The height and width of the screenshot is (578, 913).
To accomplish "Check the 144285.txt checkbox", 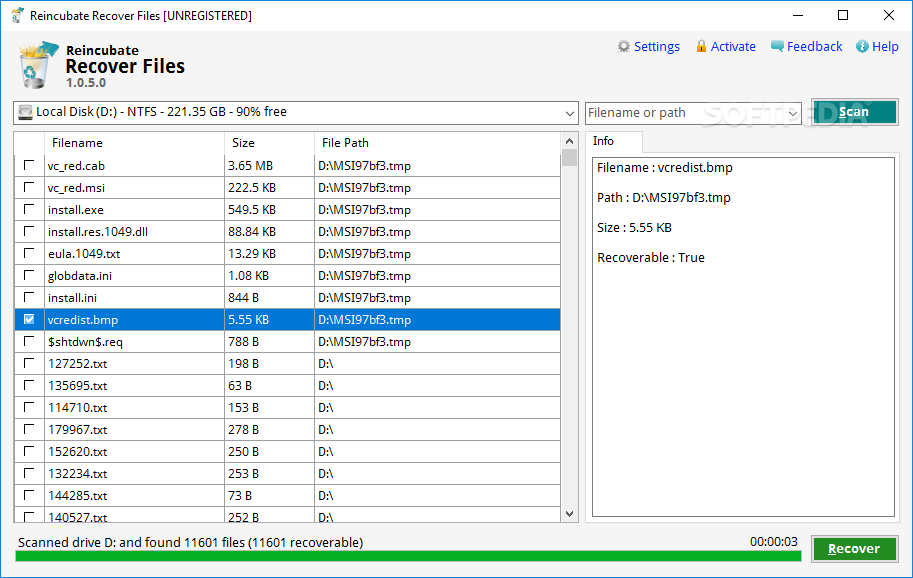I will point(29,495).
